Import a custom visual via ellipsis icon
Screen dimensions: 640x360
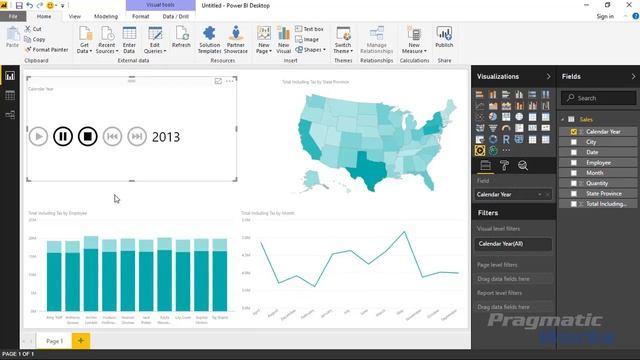[506, 150]
